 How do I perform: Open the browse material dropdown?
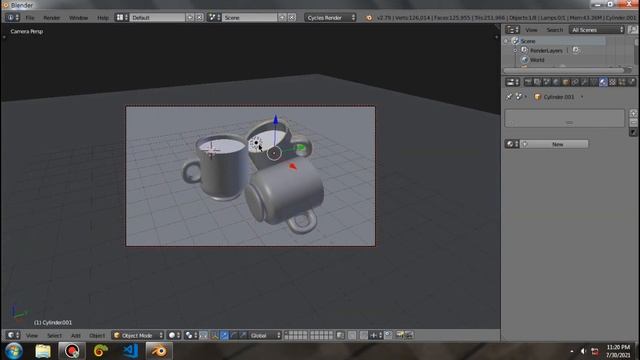click(512, 144)
